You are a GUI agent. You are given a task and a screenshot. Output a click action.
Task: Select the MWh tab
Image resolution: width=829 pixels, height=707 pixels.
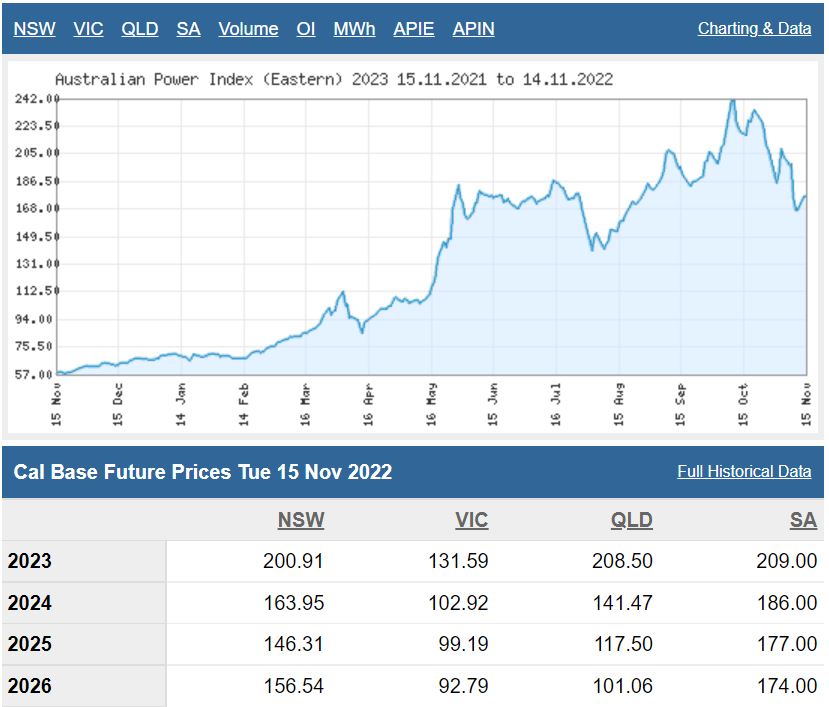pyautogui.click(x=354, y=29)
